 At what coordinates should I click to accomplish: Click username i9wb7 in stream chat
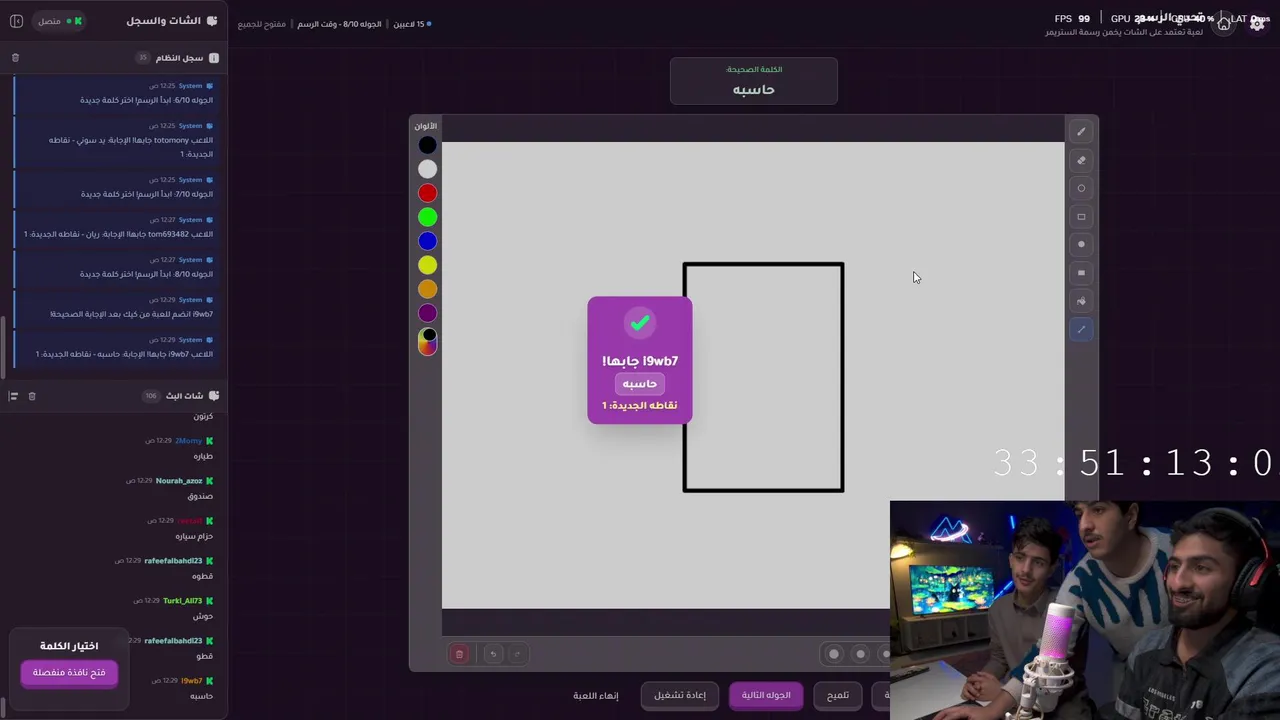192,681
